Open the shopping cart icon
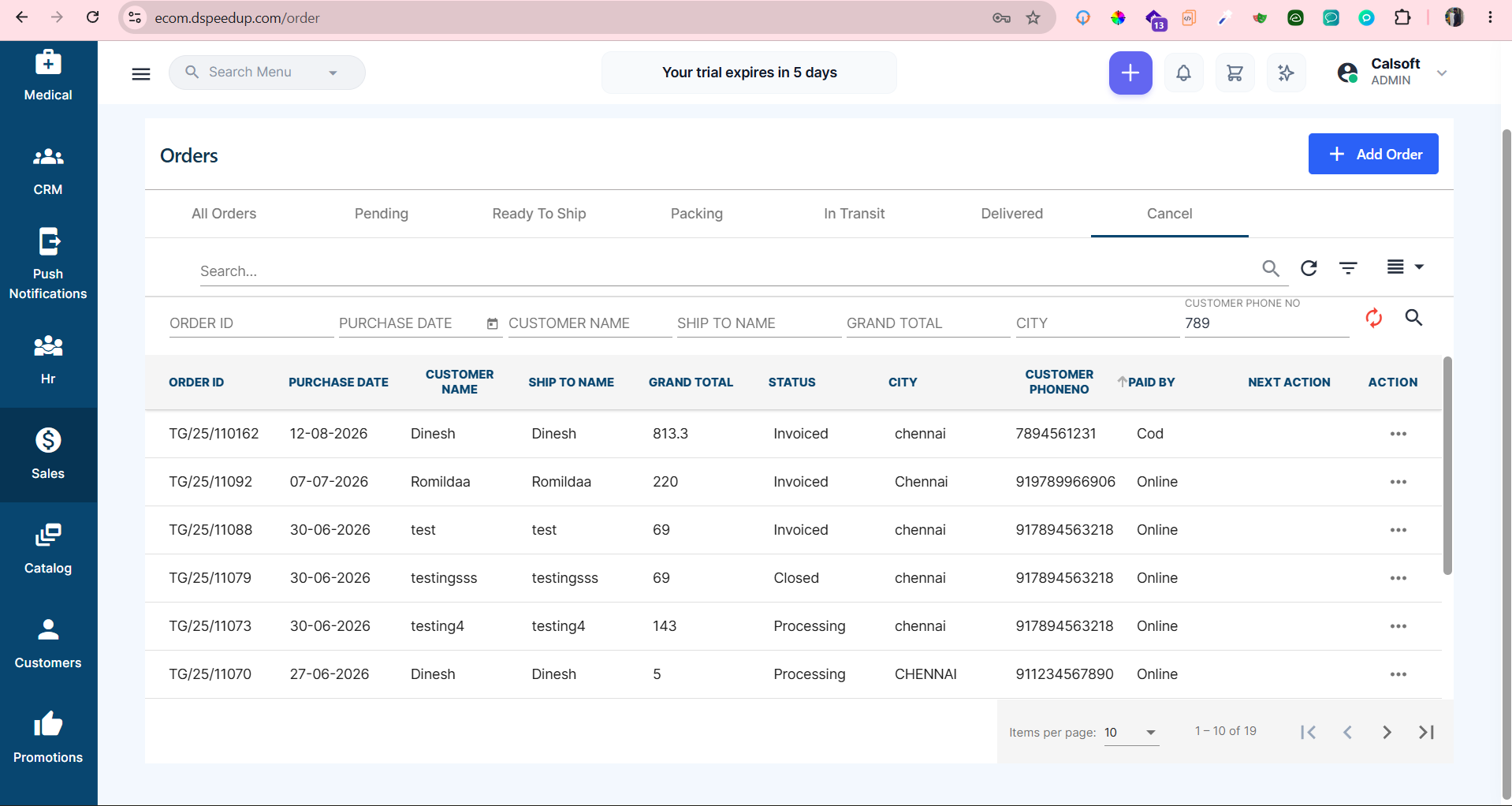The height and width of the screenshot is (806, 1512). (1235, 73)
